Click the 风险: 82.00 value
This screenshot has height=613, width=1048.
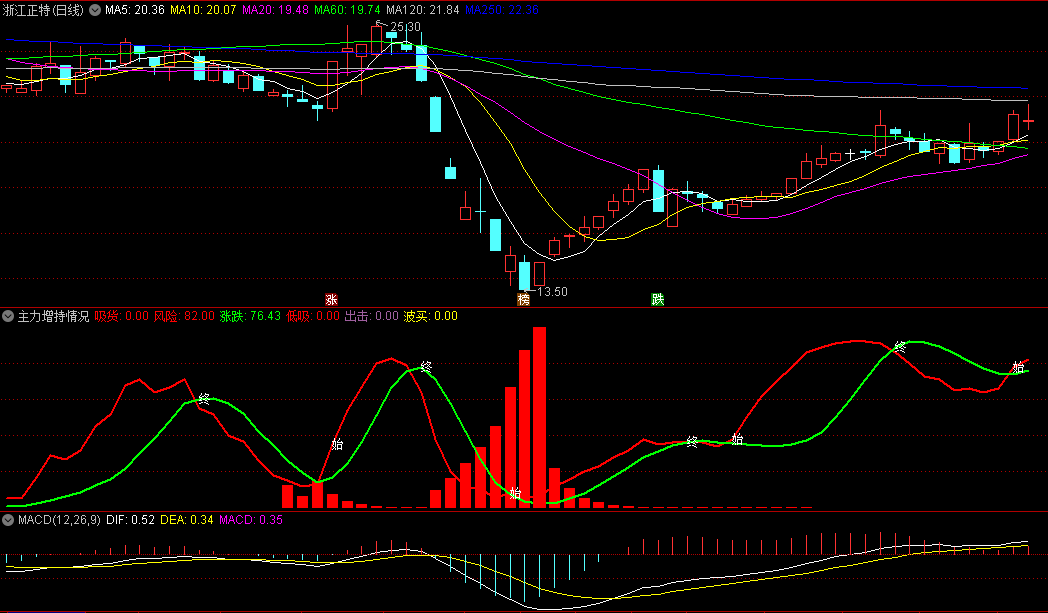pyautogui.click(x=184, y=316)
